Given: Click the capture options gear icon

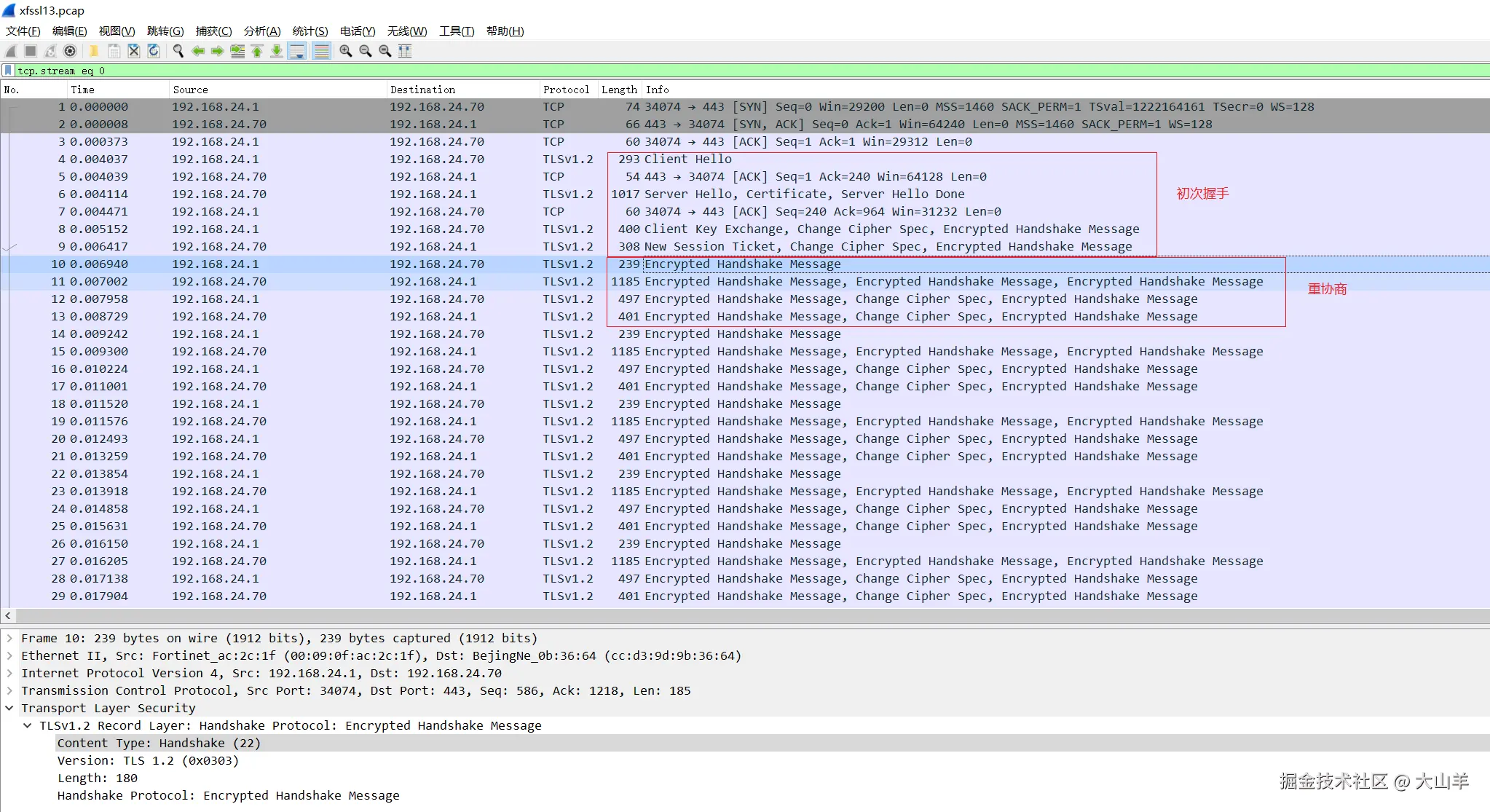Looking at the screenshot, I should tap(70, 51).
